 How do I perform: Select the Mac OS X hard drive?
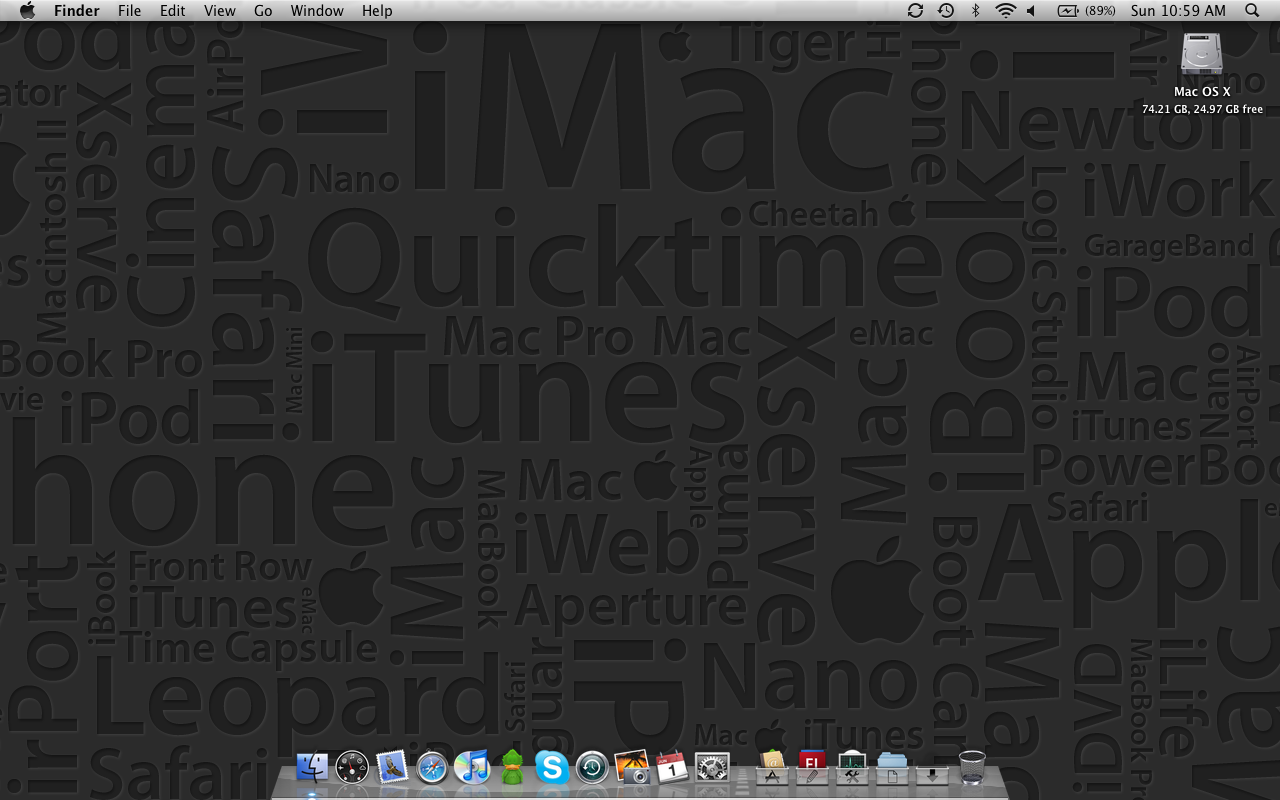click(x=1202, y=55)
